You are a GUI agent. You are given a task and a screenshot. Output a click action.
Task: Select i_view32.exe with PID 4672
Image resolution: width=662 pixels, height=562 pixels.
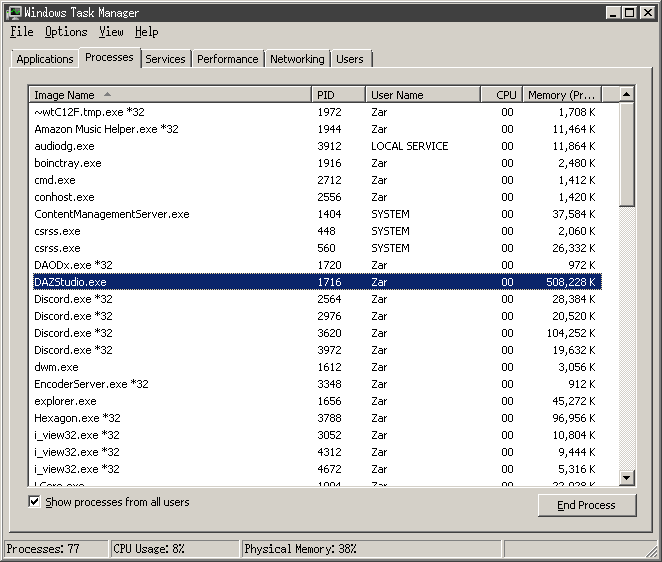click(x=317, y=469)
